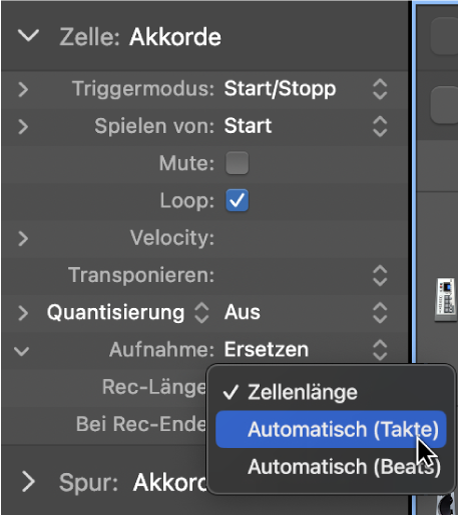Viewport: 458px width, 516px height.
Task: Expand the Velocity row chevron
Action: pyautogui.click(x=23, y=238)
